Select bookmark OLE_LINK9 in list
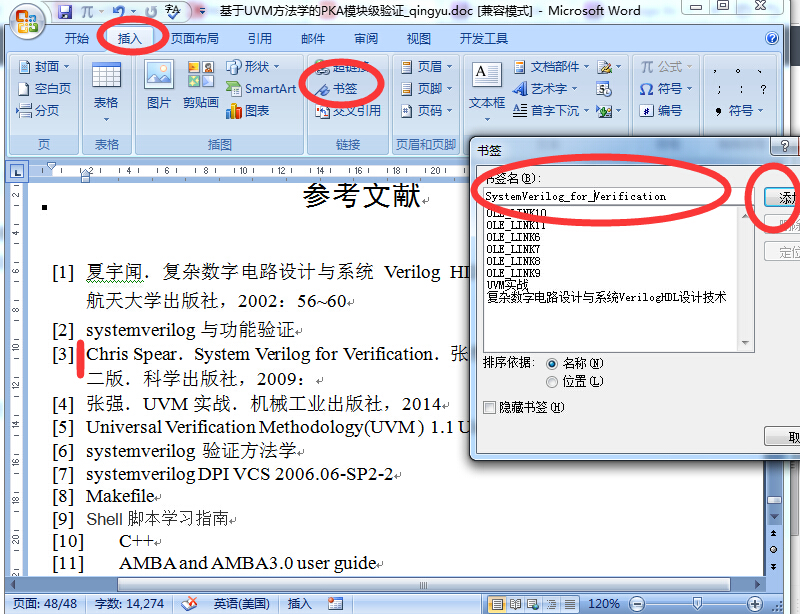800x614 pixels. 513,274
